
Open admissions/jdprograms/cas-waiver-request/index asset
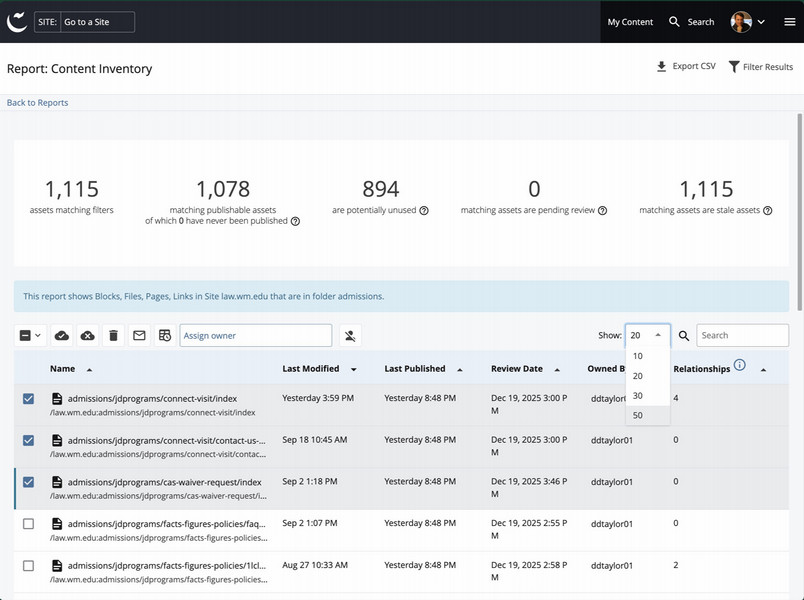click(165, 482)
